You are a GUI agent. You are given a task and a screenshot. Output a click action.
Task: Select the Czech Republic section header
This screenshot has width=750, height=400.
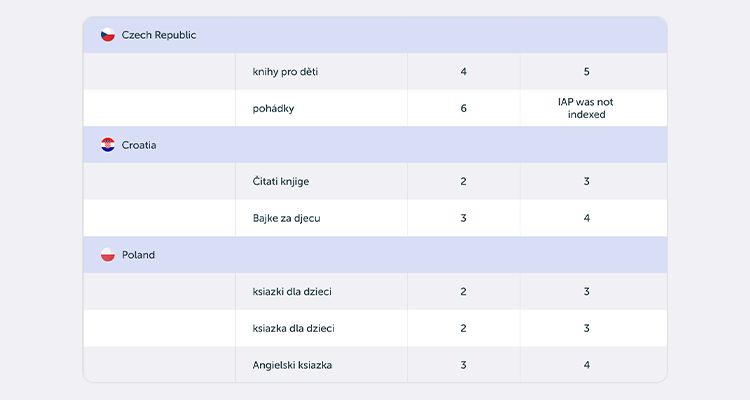(x=375, y=35)
